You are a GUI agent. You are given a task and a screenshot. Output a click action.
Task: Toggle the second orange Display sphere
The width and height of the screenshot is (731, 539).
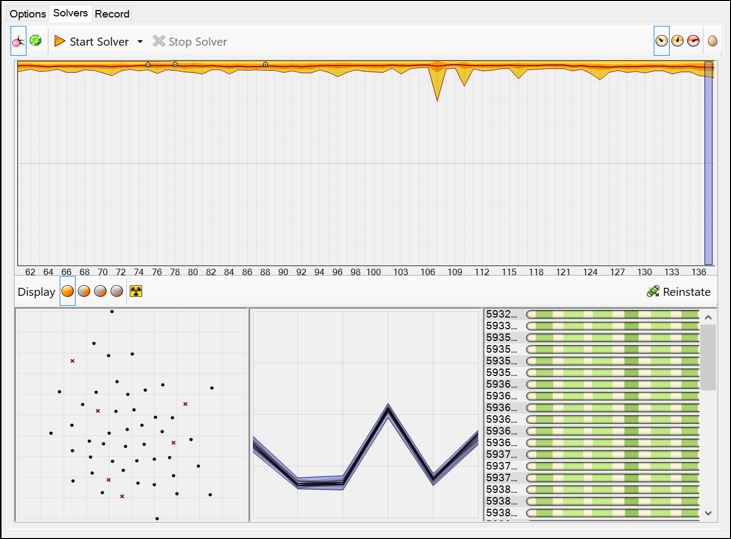pos(84,292)
